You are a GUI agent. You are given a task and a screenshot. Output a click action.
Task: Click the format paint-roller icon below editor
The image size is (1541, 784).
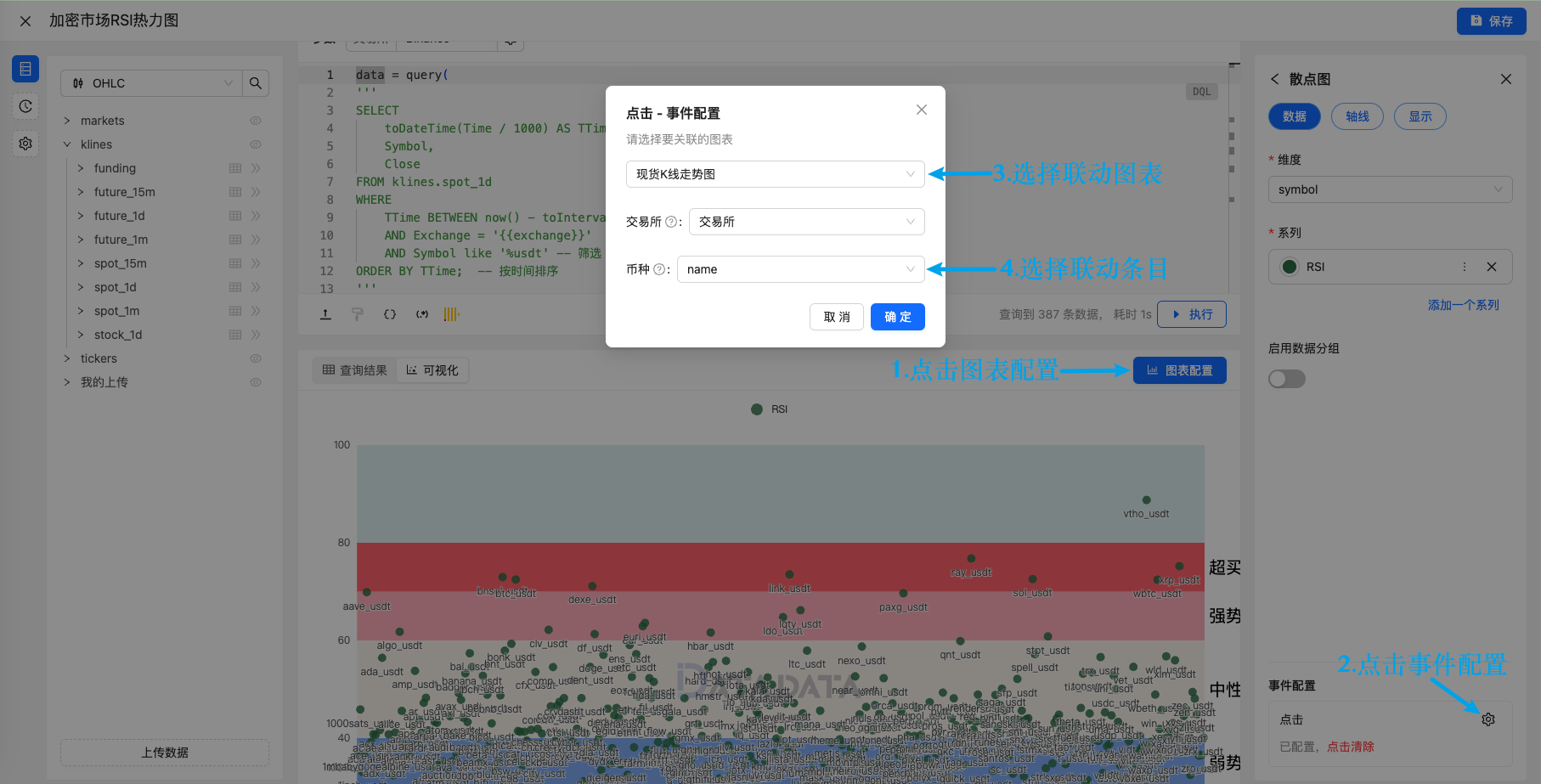(x=358, y=314)
